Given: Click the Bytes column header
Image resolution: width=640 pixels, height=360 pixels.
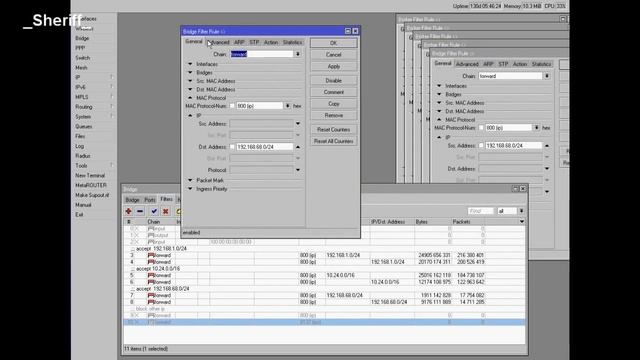Looking at the screenshot, I should point(433,222).
